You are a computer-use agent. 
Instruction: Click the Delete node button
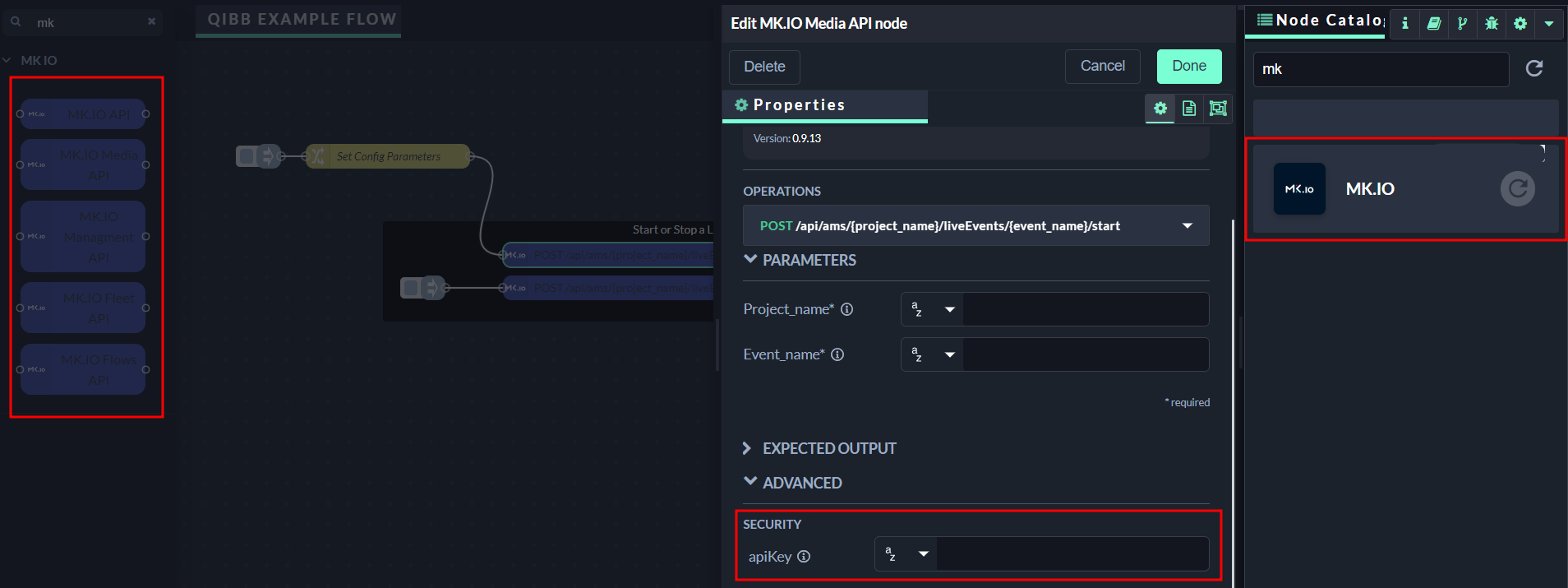[763, 67]
